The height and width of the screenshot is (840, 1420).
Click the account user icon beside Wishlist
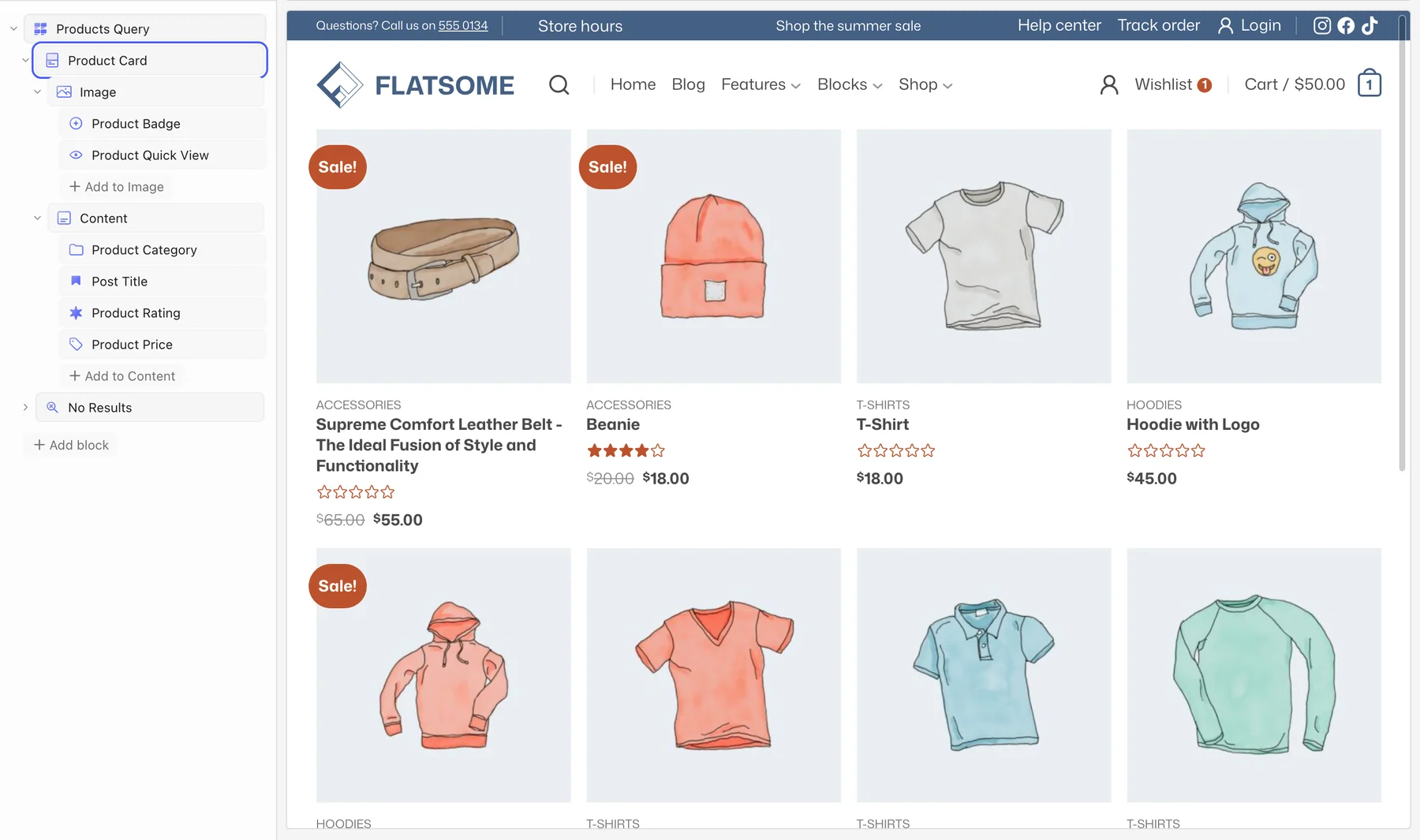point(1108,84)
